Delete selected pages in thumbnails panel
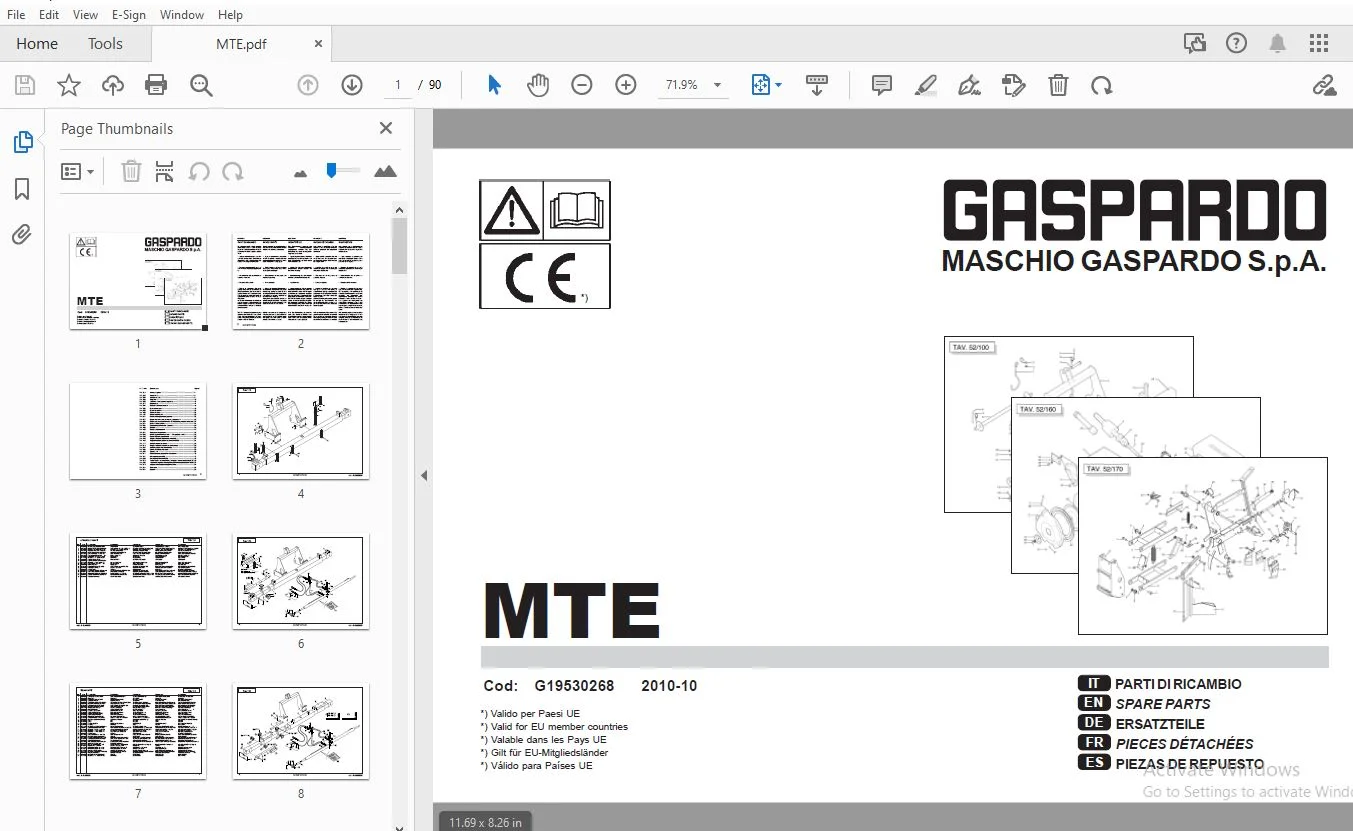Screen dimensions: 1353x831 [x=131, y=172]
